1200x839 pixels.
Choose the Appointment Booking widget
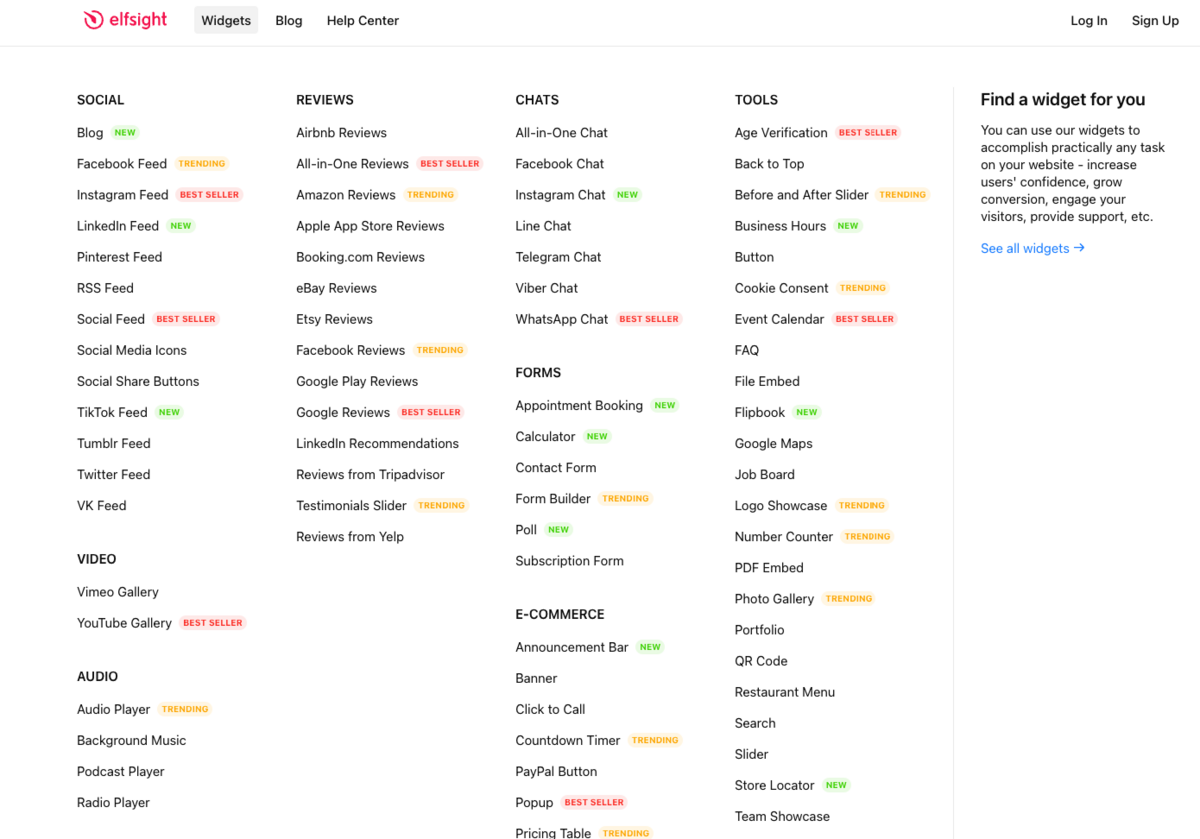pyautogui.click(x=579, y=405)
